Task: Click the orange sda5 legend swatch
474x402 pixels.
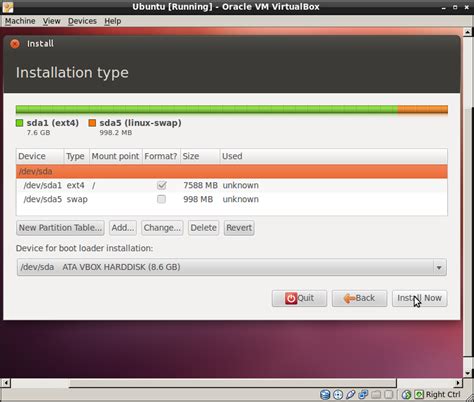Action: 92,123
